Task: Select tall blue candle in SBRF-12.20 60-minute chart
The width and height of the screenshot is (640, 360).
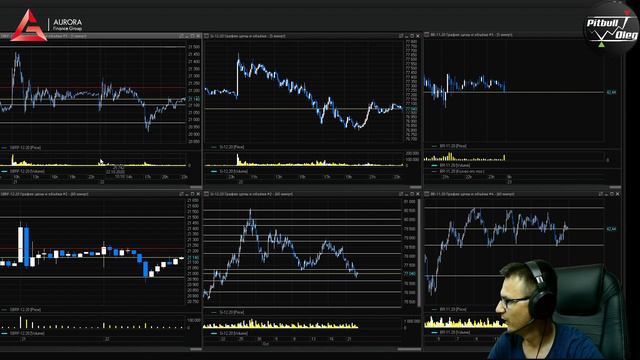Action: [x=27, y=247]
